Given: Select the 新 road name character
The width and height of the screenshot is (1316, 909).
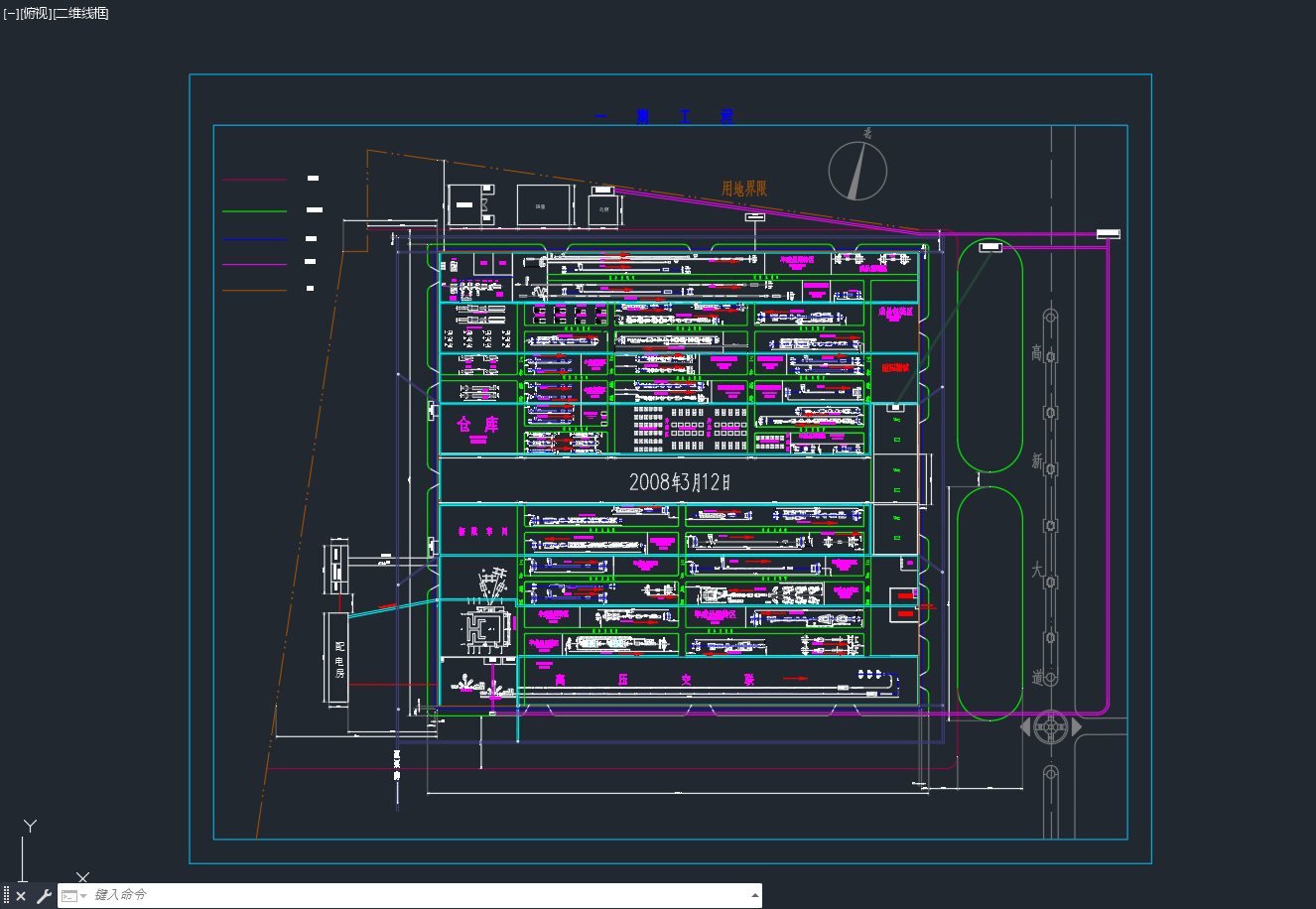Looking at the screenshot, I should click(x=1037, y=461).
